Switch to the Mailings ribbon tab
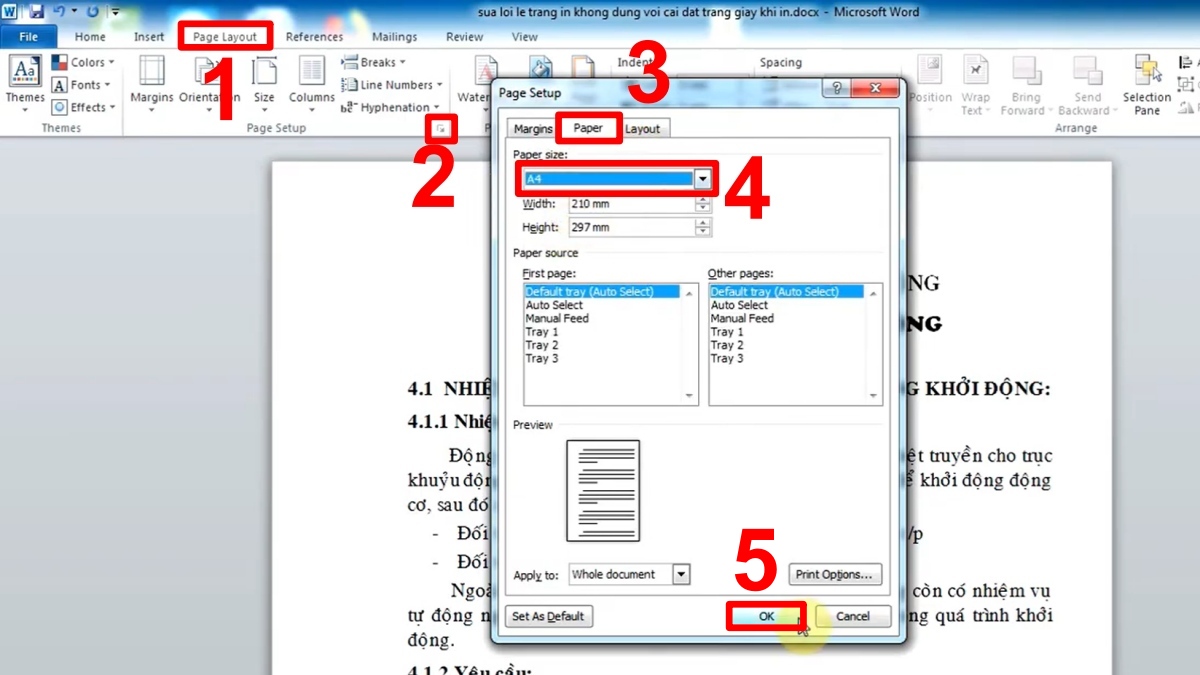 [394, 37]
